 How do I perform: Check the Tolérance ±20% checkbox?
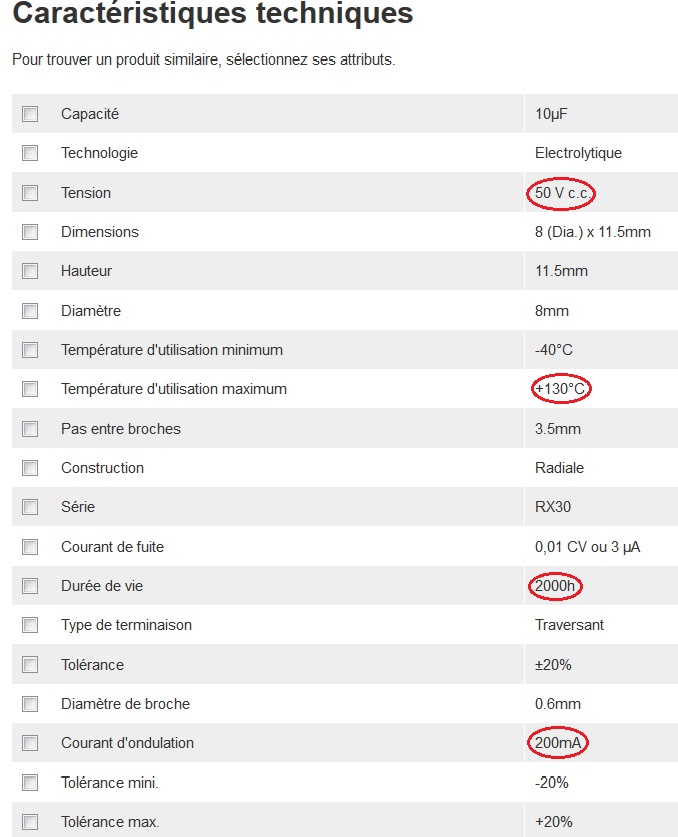(30, 665)
